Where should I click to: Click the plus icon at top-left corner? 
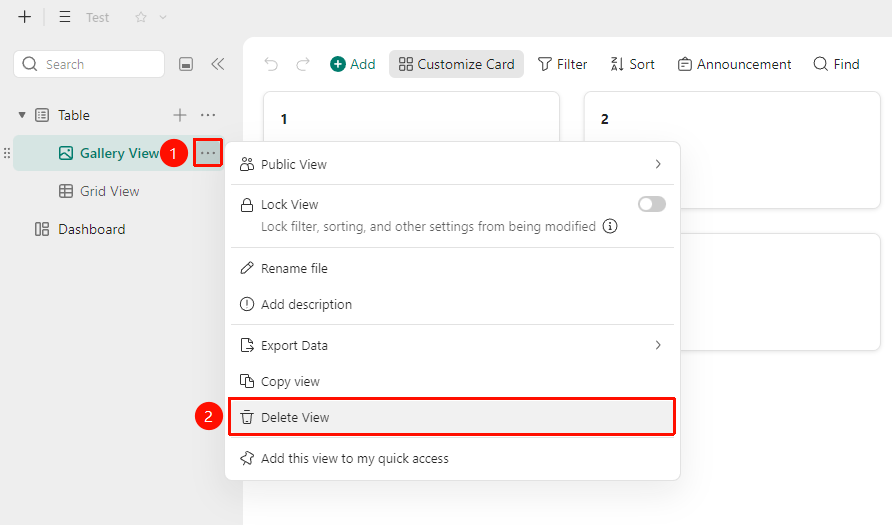tap(24, 17)
